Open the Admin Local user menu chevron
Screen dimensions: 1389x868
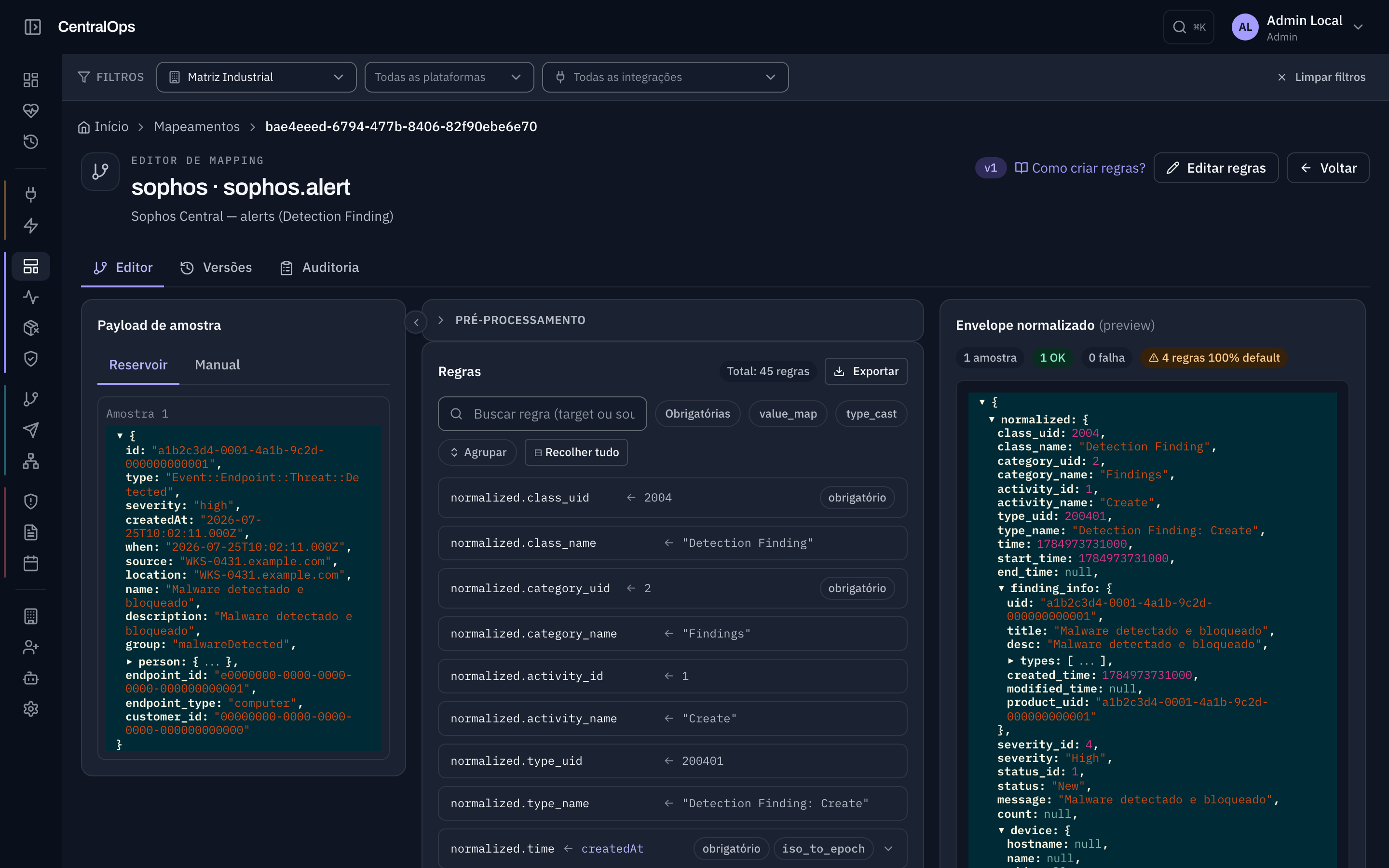point(1358,27)
